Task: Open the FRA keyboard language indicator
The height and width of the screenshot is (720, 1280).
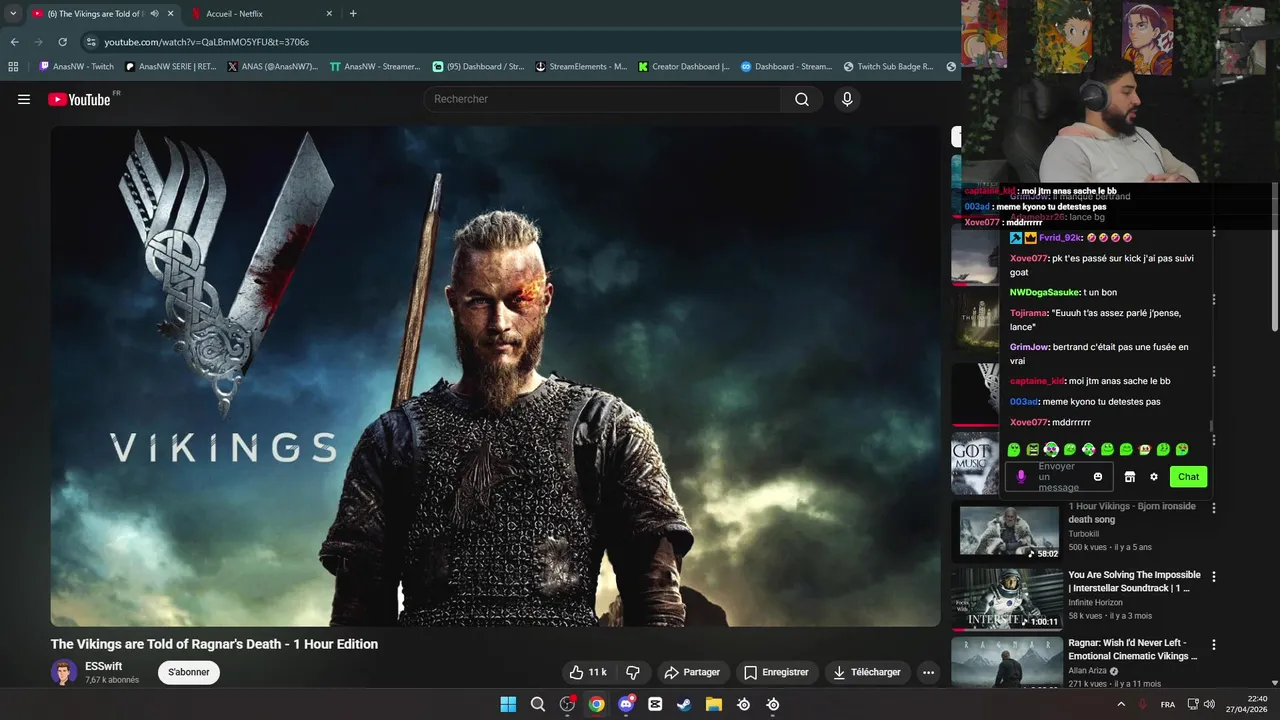Action: (1168, 704)
